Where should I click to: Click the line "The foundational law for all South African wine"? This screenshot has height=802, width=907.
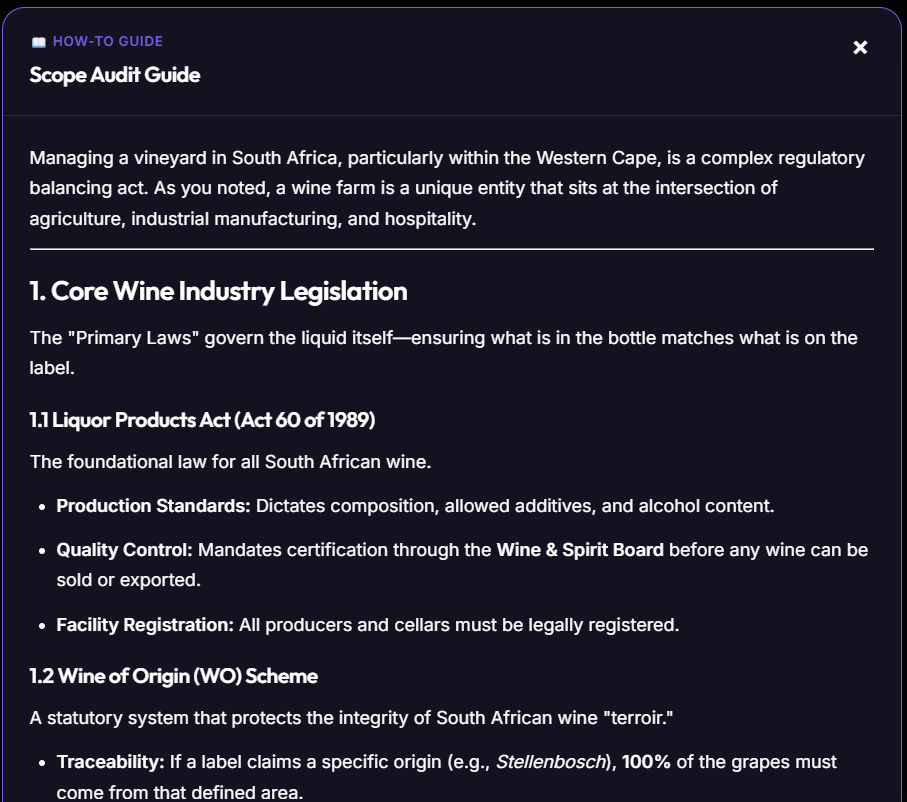point(231,462)
